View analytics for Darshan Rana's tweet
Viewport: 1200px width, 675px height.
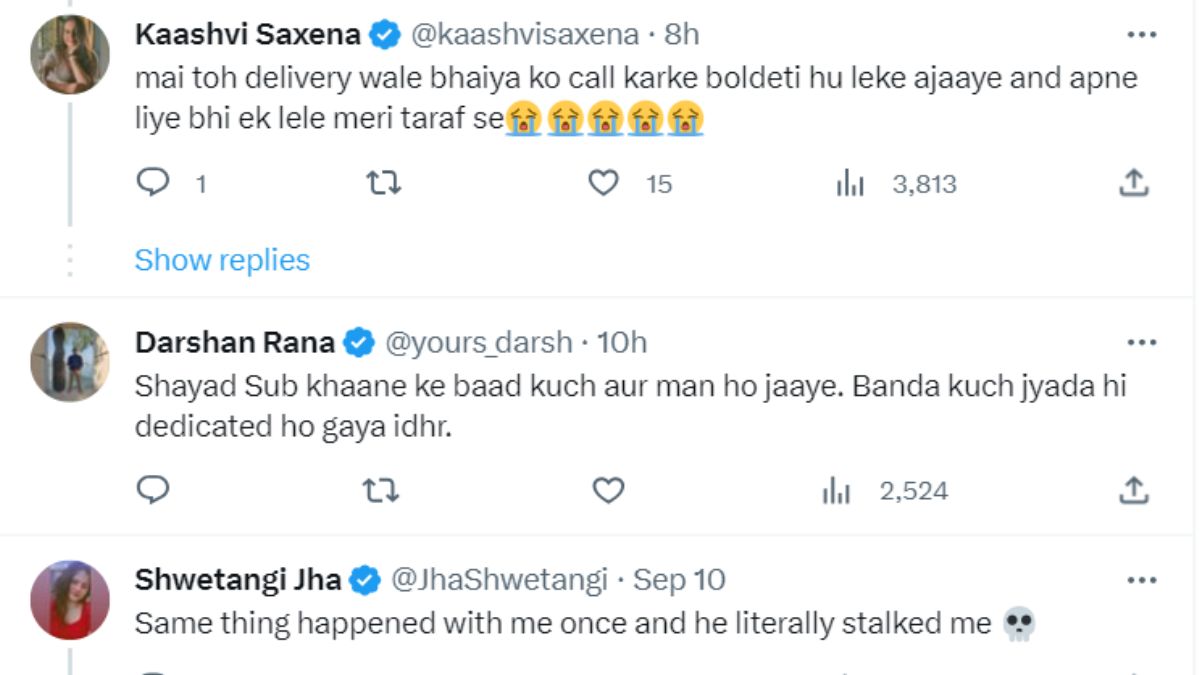point(836,491)
